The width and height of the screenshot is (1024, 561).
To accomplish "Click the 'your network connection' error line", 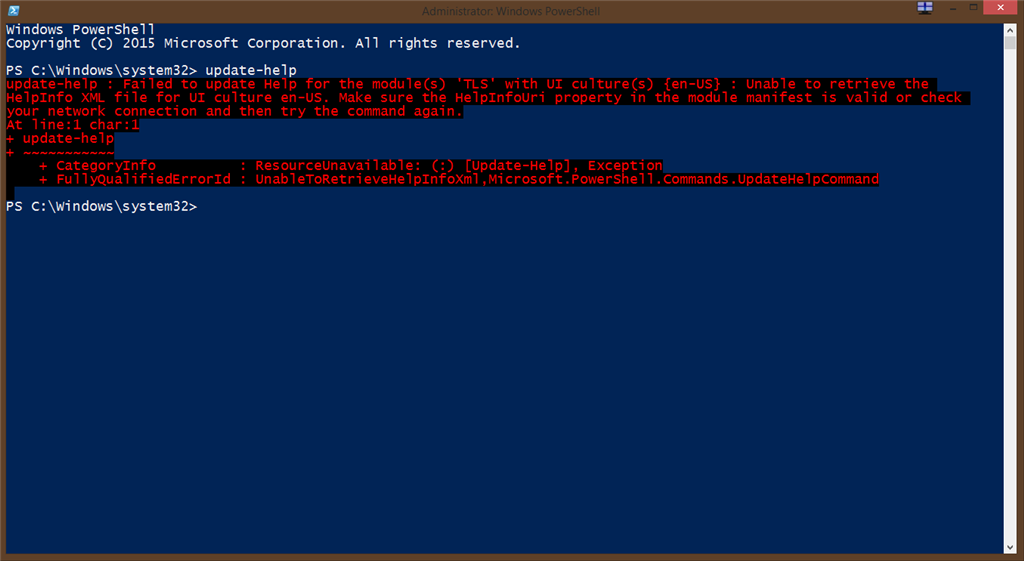I will point(234,111).
